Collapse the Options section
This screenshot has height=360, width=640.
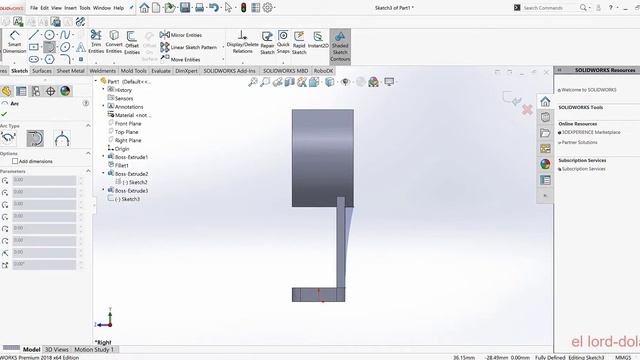[x=88, y=153]
